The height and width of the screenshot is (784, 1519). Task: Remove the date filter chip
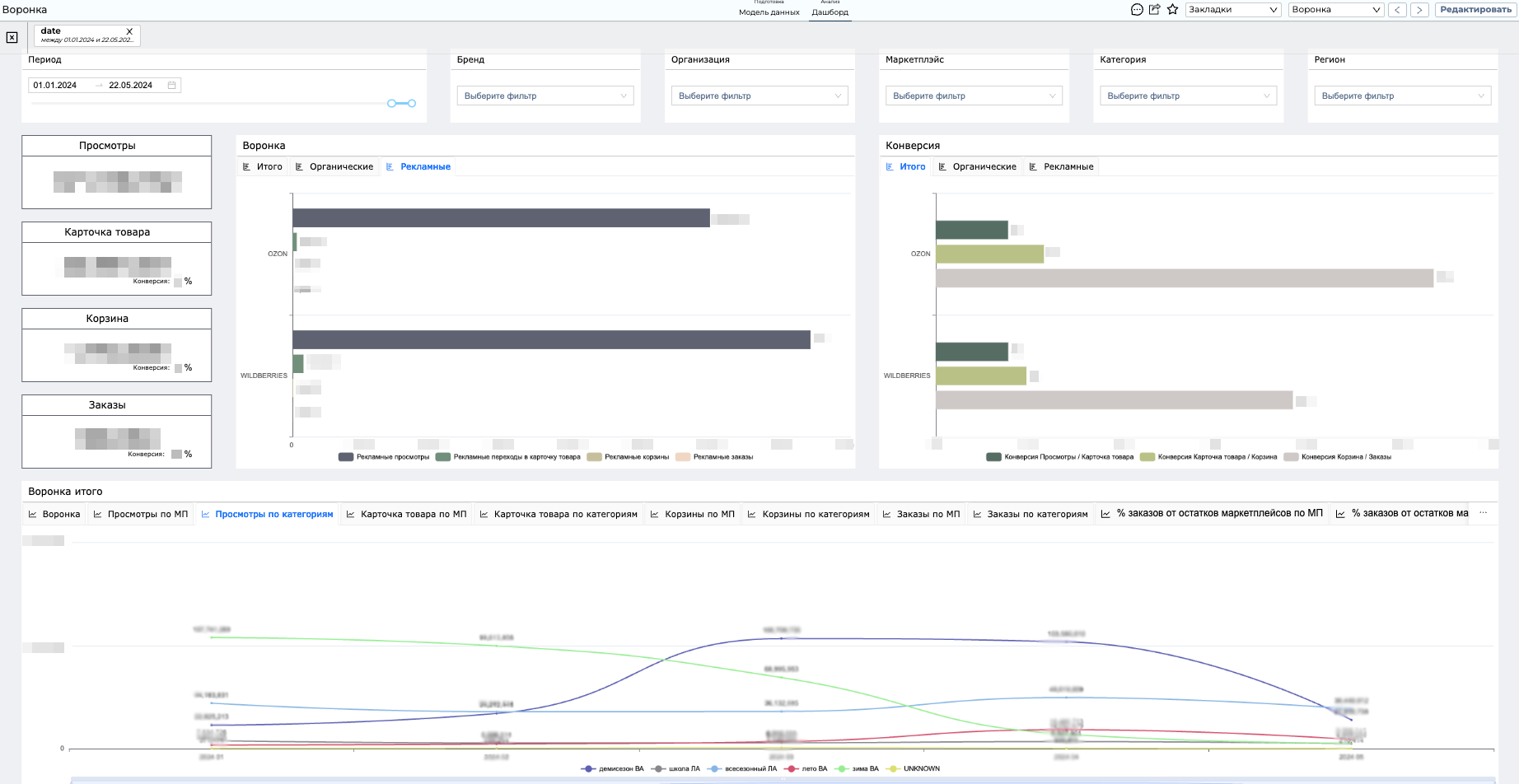point(129,31)
